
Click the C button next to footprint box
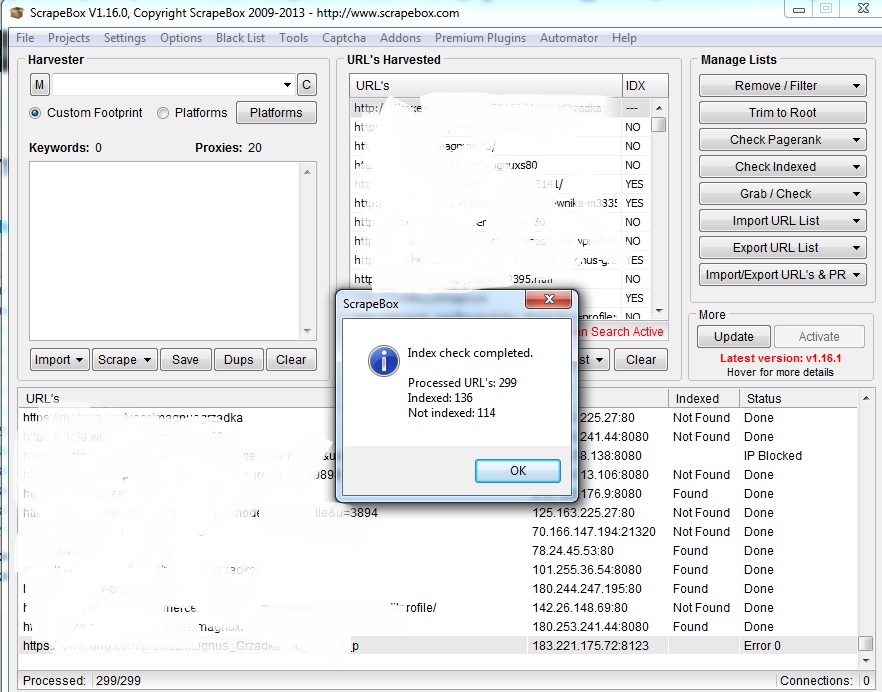306,85
